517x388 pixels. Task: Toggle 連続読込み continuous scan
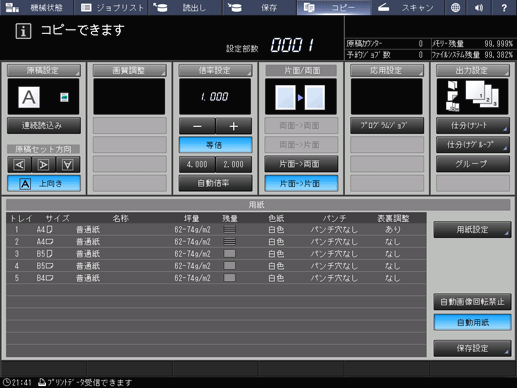[x=44, y=125]
